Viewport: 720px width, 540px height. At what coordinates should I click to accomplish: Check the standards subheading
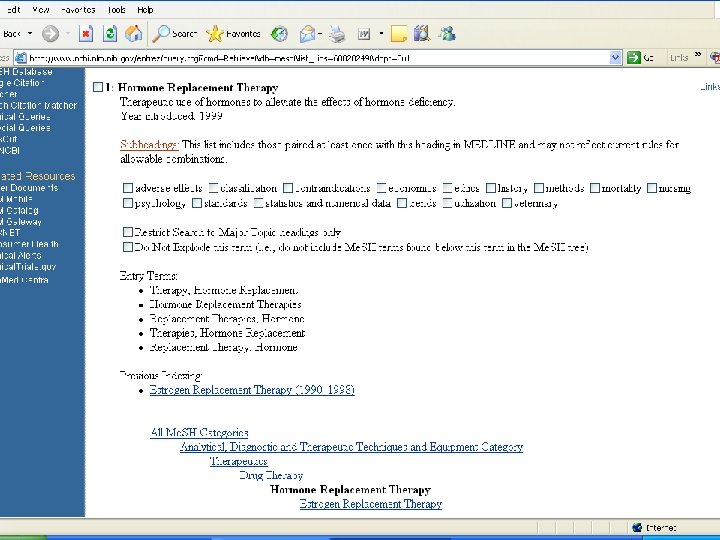point(197,203)
